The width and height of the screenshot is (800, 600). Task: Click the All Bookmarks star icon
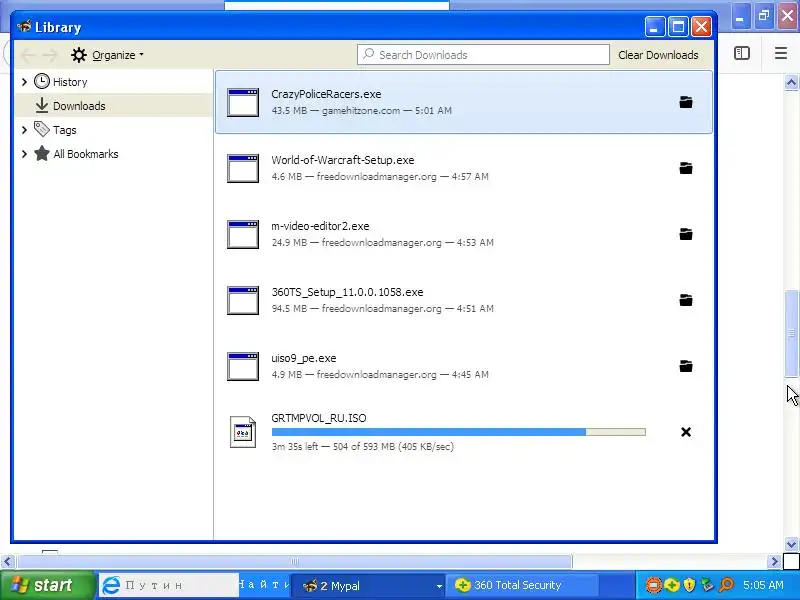click(x=42, y=153)
